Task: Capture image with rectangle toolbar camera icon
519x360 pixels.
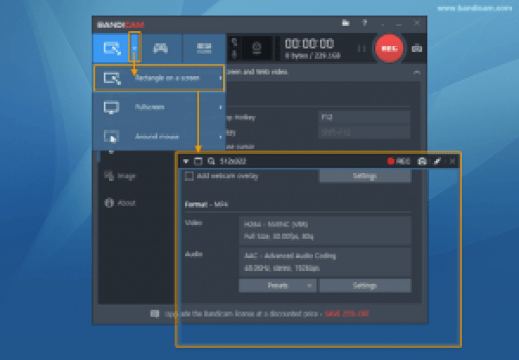Action: point(422,161)
